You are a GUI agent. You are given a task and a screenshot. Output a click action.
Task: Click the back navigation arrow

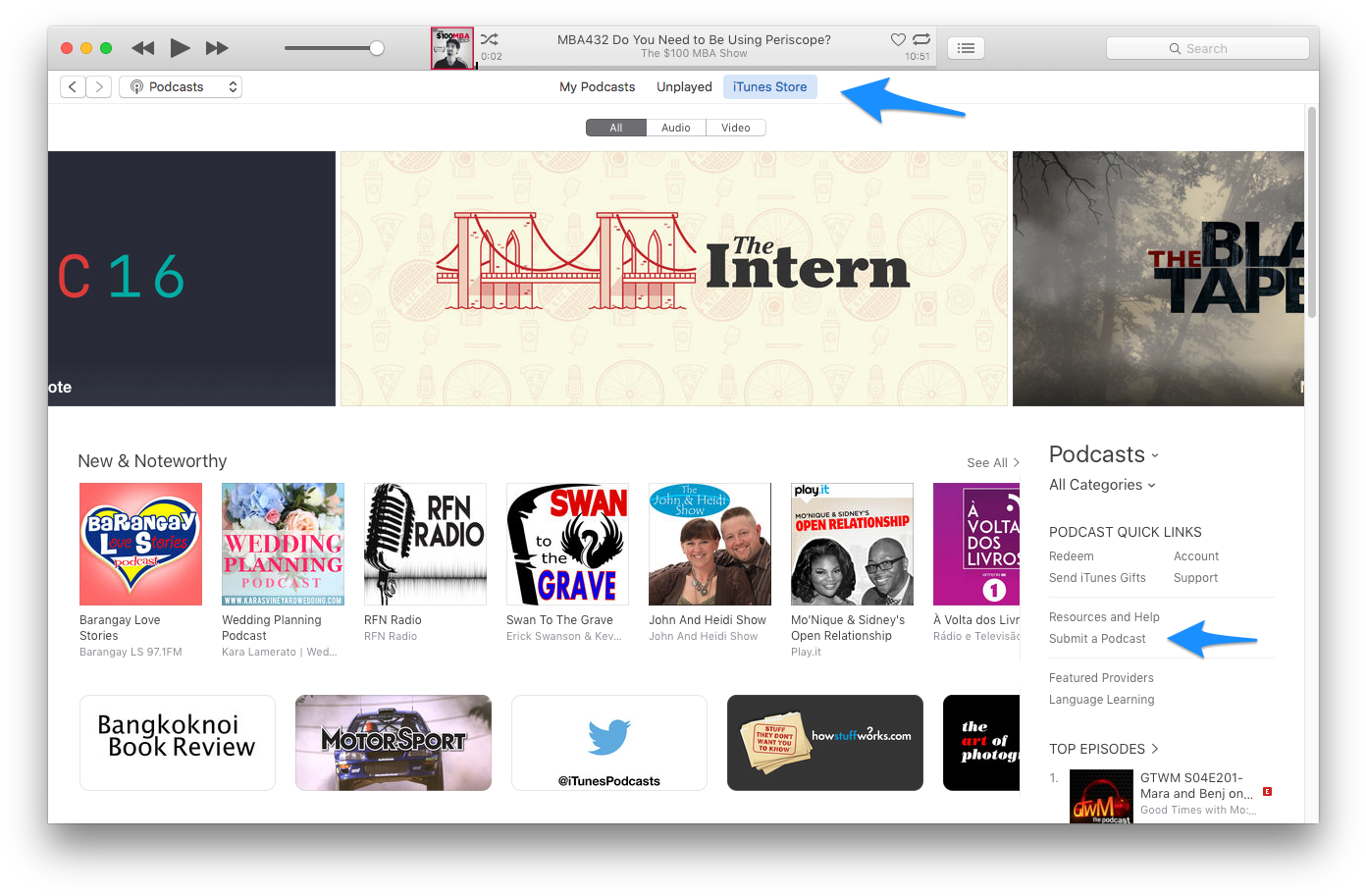(72, 86)
